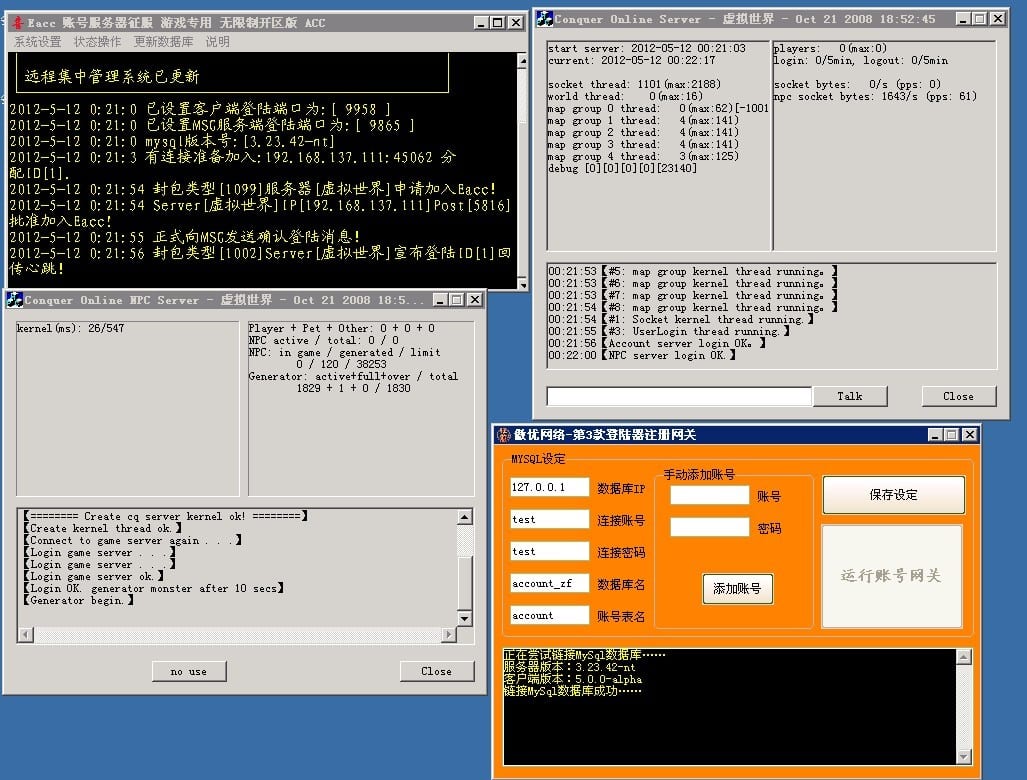Click the 添加账号 button
The height and width of the screenshot is (780, 1027).
[737, 589]
